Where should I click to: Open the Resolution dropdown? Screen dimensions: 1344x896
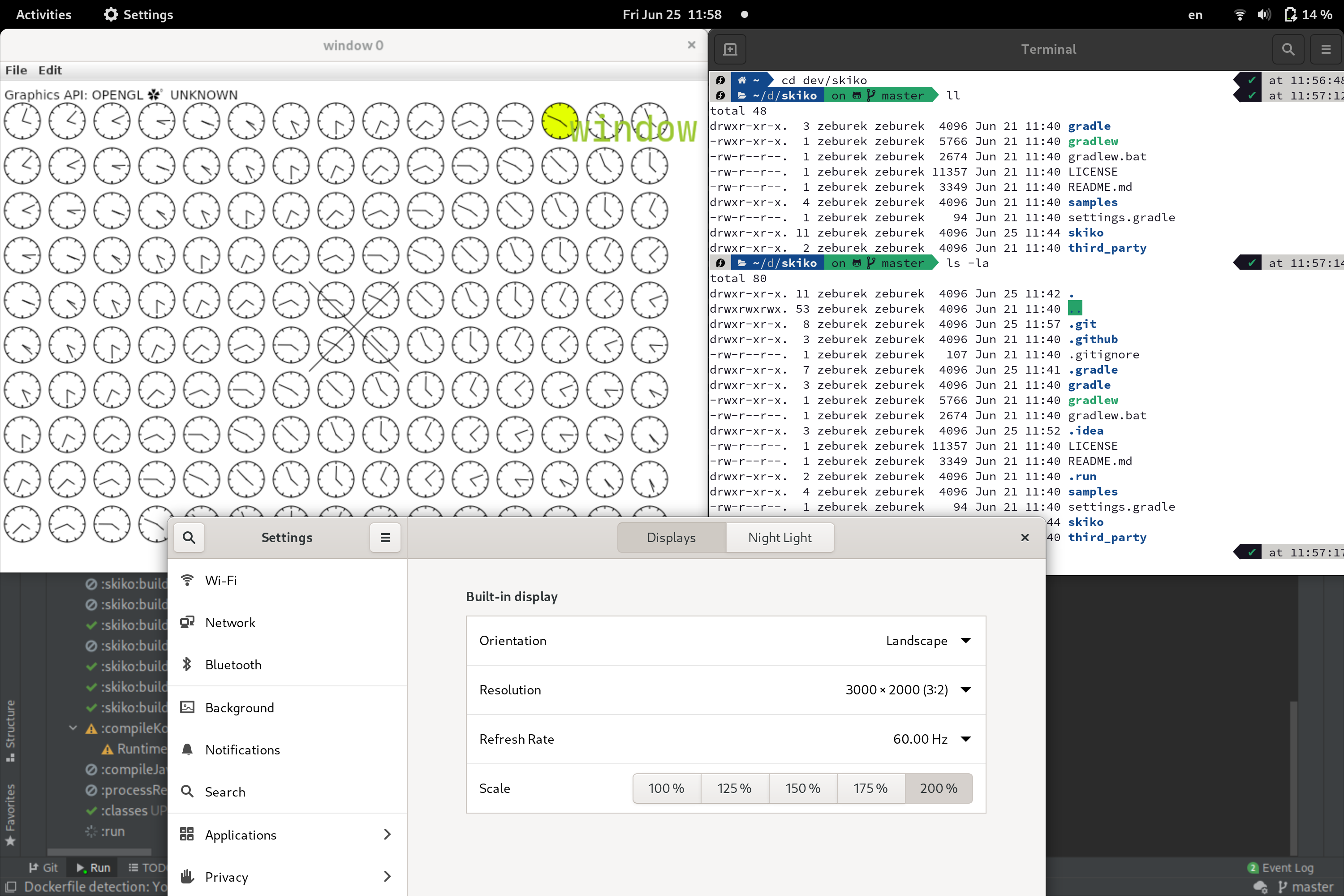coord(908,690)
